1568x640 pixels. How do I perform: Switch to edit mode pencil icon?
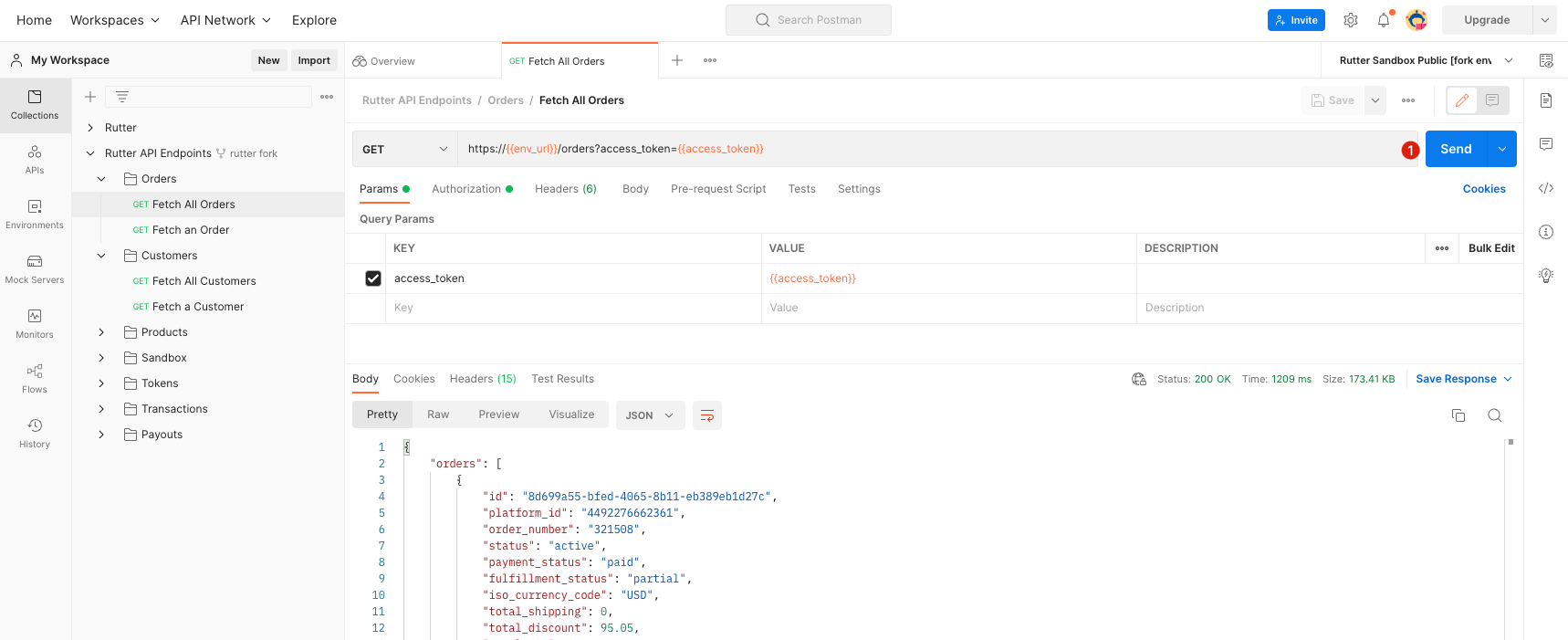[x=1462, y=100]
